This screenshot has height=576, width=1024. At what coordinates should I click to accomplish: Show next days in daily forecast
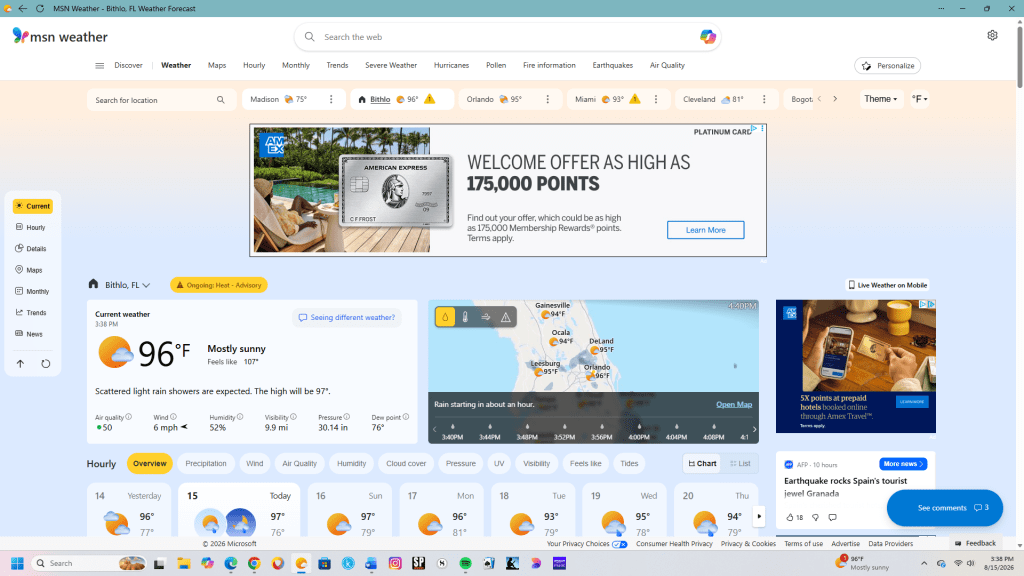tap(759, 517)
